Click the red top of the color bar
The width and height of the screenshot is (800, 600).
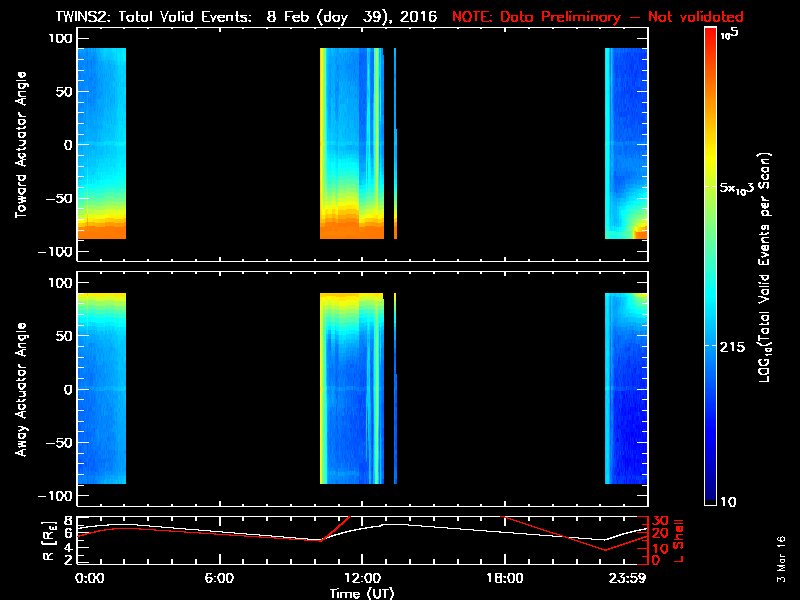[x=709, y=35]
